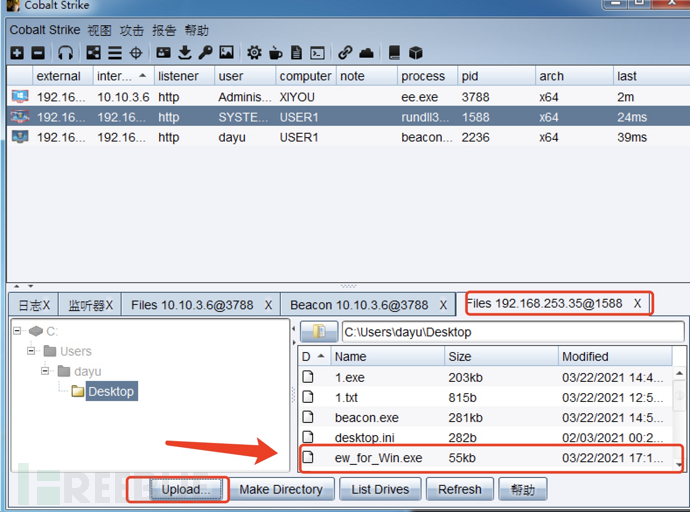Click the file path input field
The width and height of the screenshot is (690, 512).
[x=512, y=332]
